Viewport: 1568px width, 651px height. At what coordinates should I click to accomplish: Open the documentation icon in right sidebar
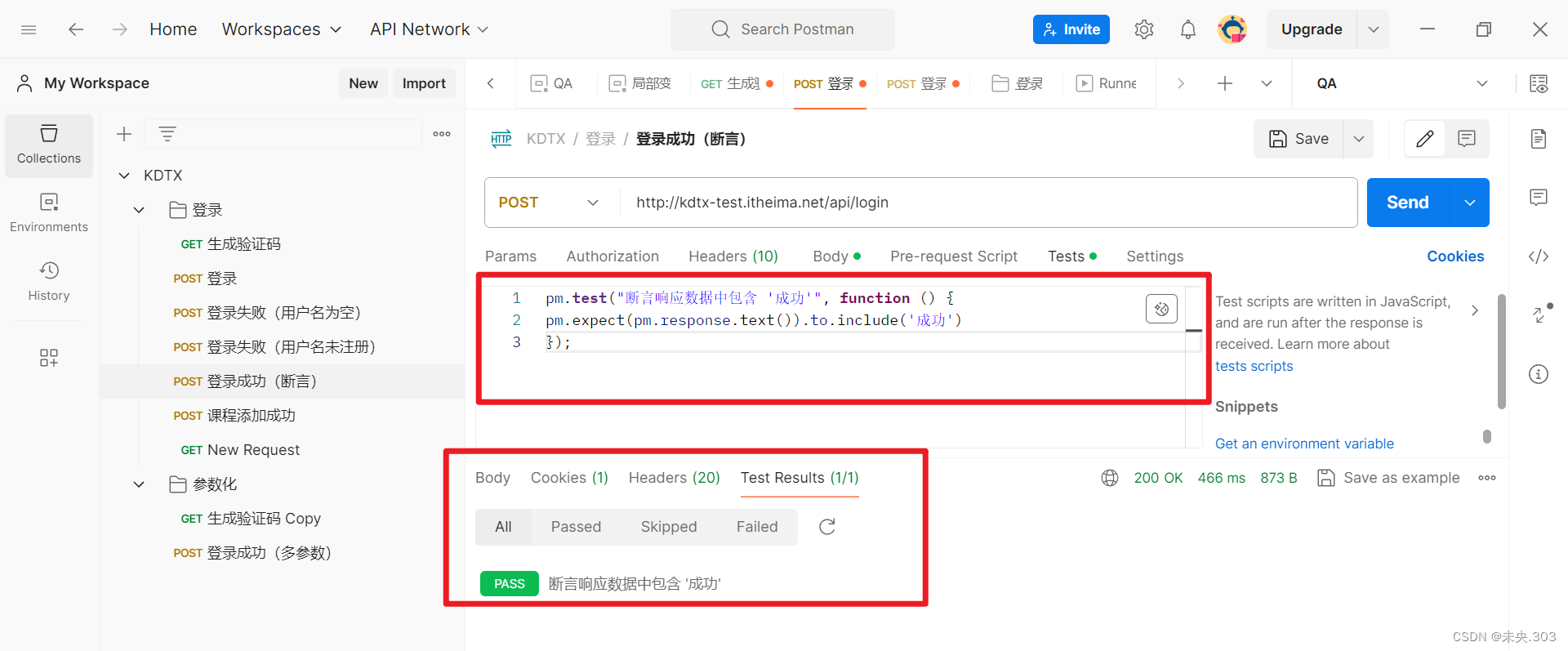click(1539, 139)
